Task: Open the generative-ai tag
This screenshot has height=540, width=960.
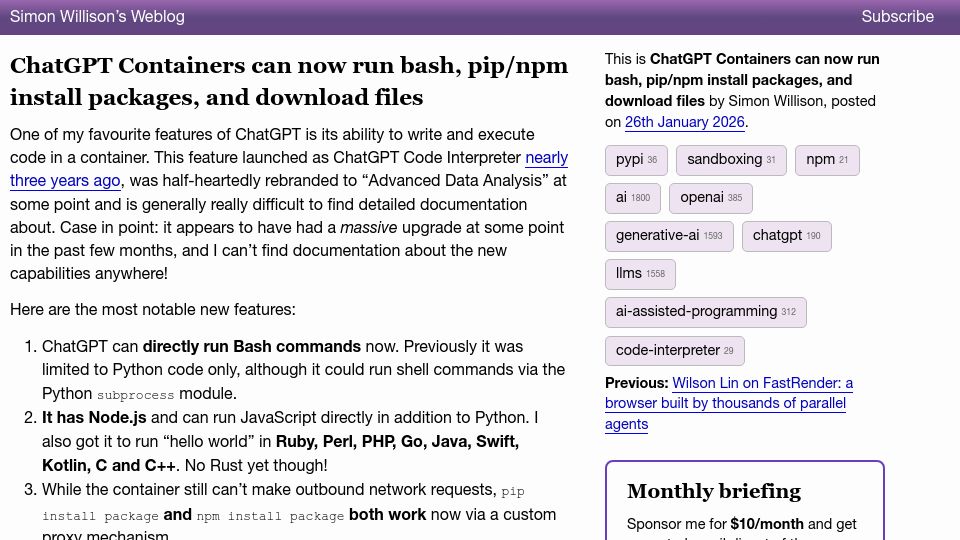Action: tap(669, 236)
